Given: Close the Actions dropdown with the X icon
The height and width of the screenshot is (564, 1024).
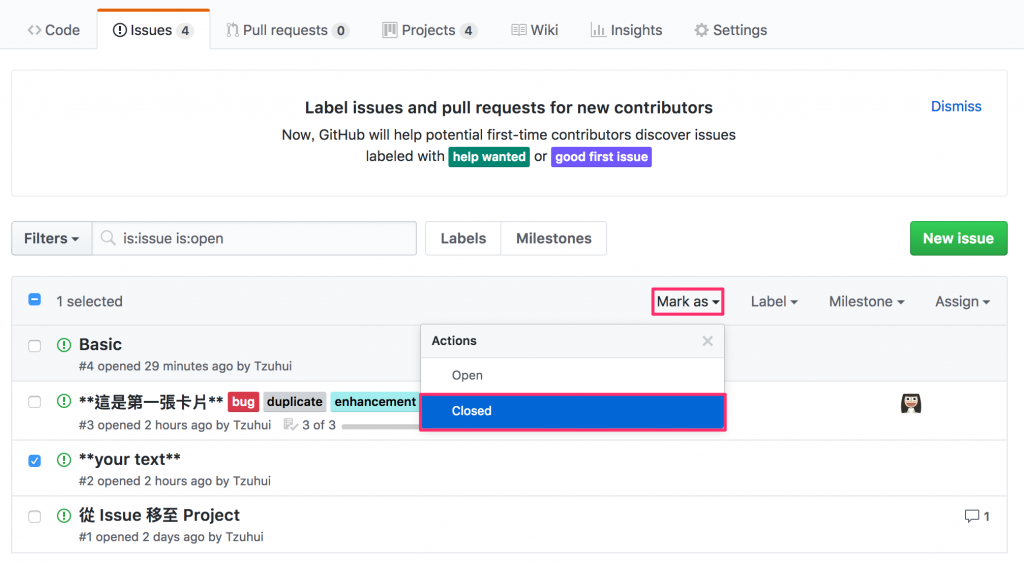Looking at the screenshot, I should [x=708, y=341].
